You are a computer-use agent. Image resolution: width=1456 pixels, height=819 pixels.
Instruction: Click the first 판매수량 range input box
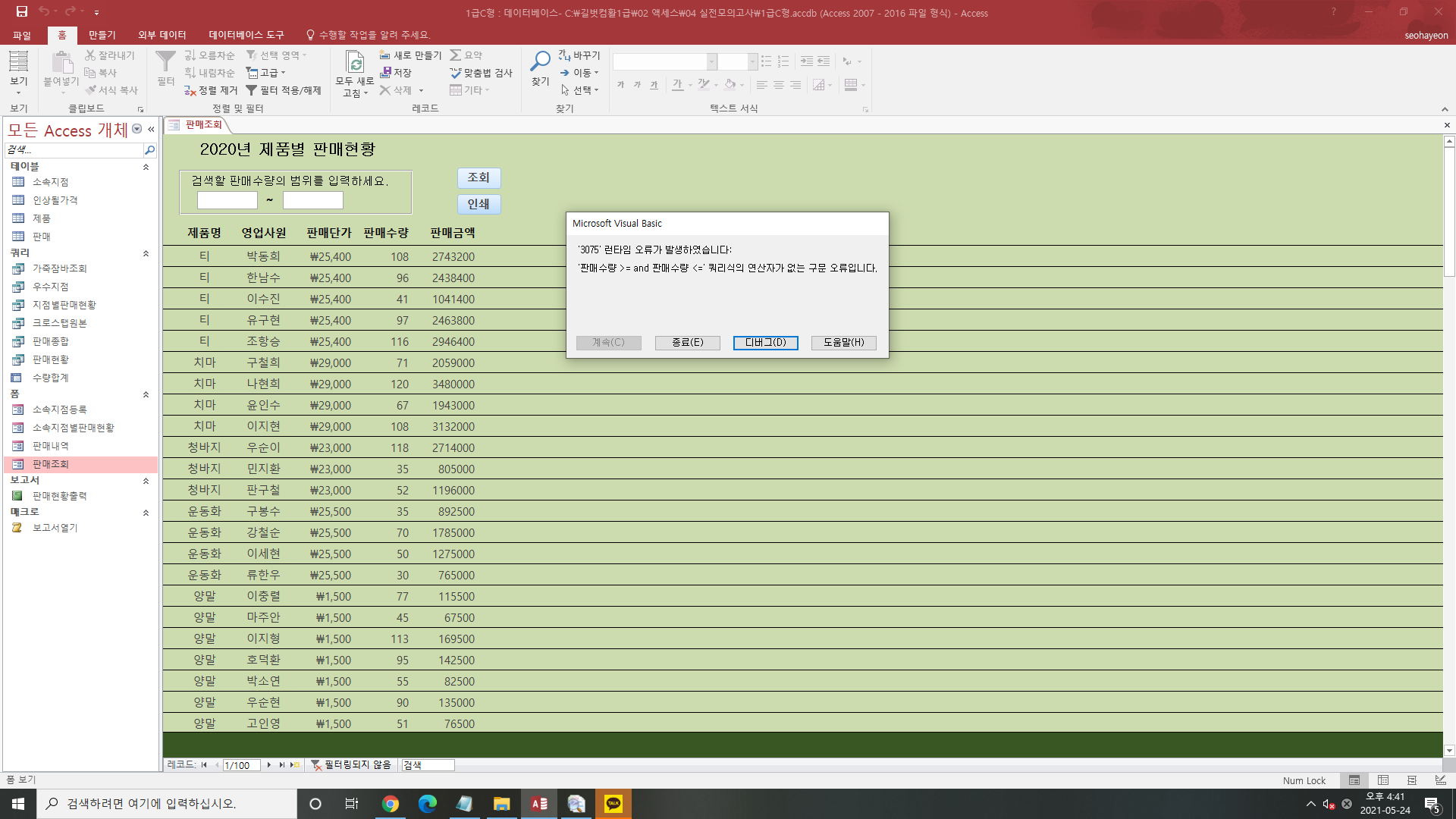coord(227,200)
